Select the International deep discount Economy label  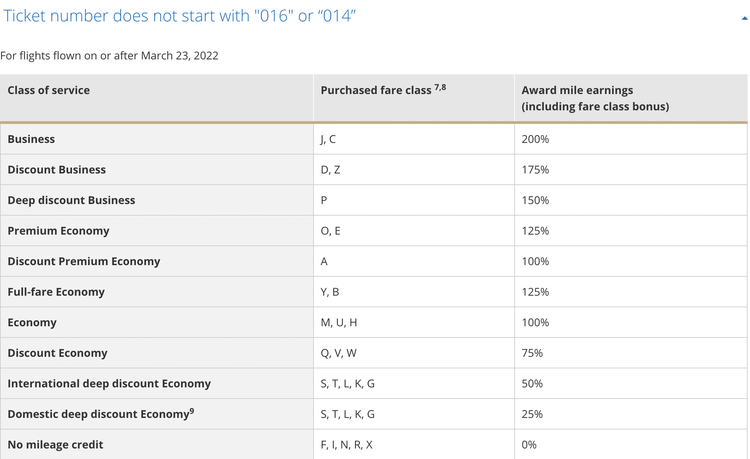[109, 383]
